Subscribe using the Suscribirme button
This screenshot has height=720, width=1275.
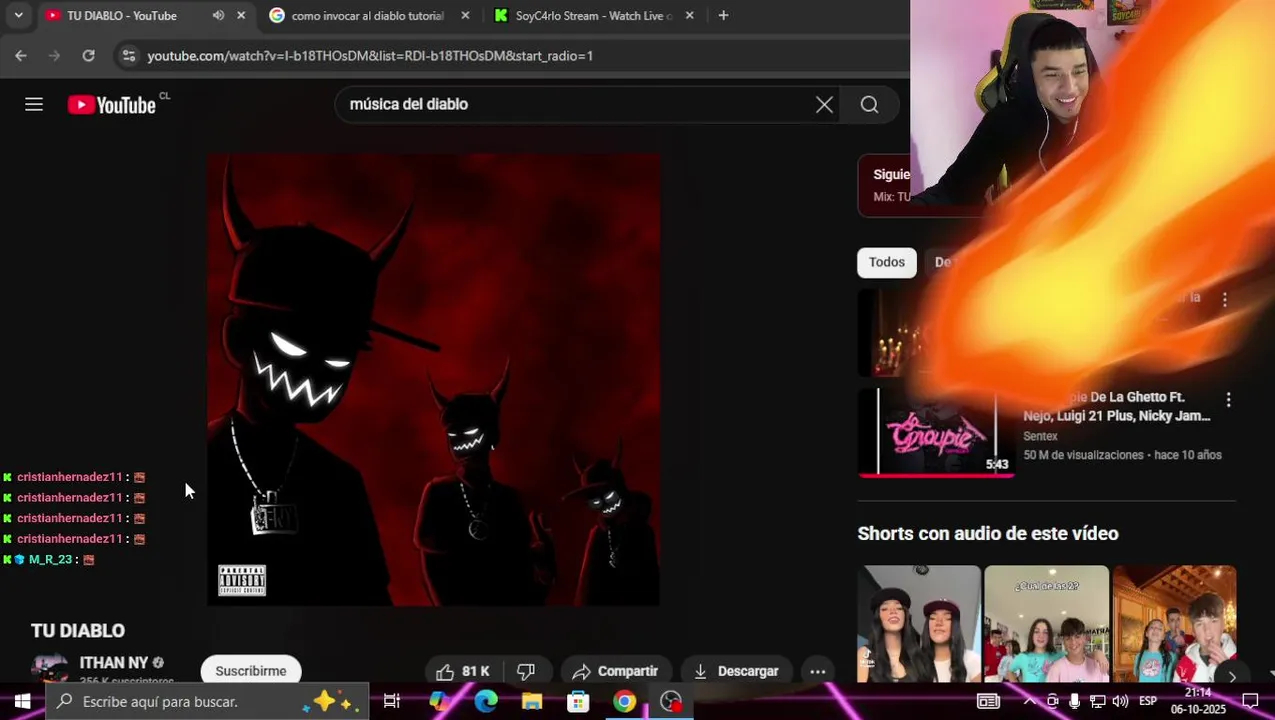pos(251,670)
